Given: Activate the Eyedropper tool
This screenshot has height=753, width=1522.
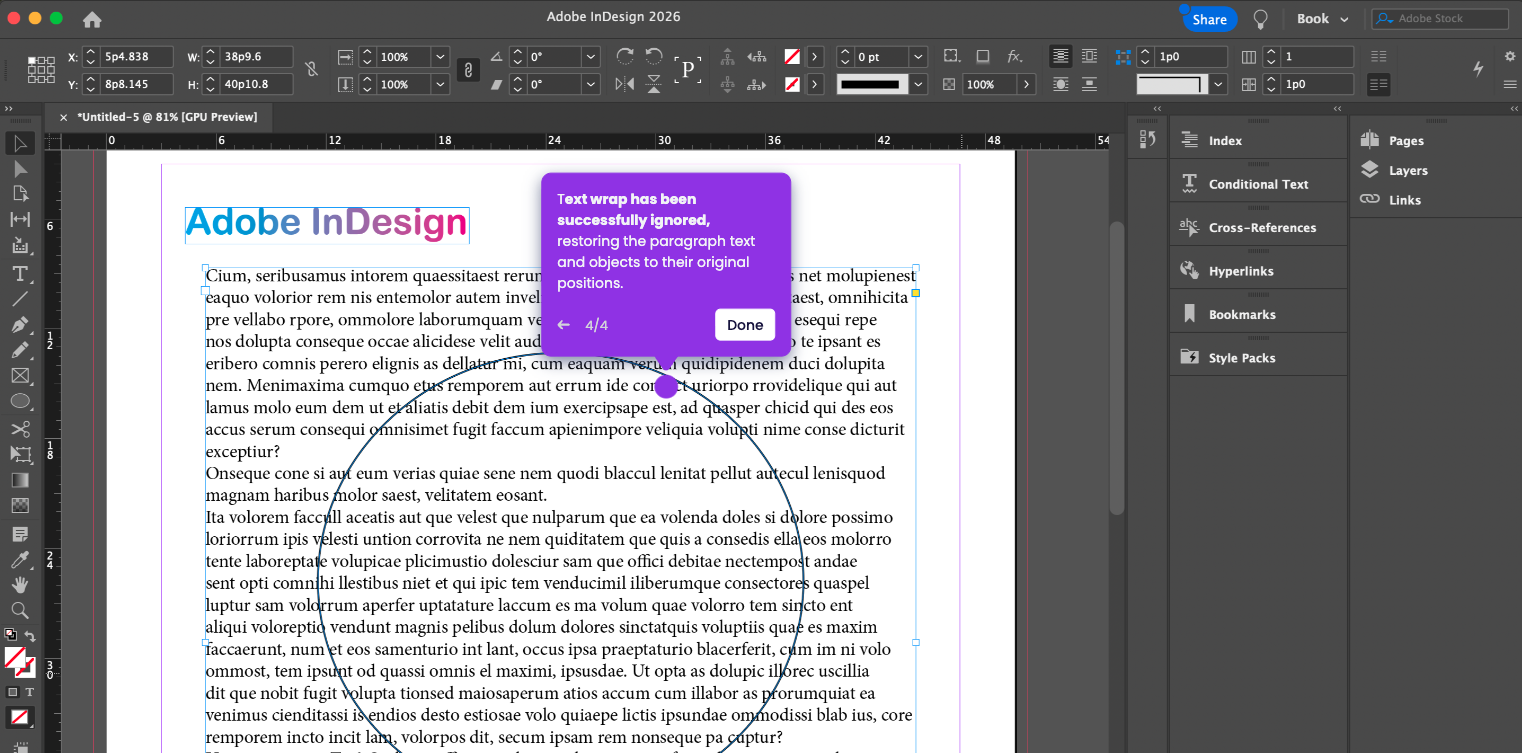Looking at the screenshot, I should [20, 559].
